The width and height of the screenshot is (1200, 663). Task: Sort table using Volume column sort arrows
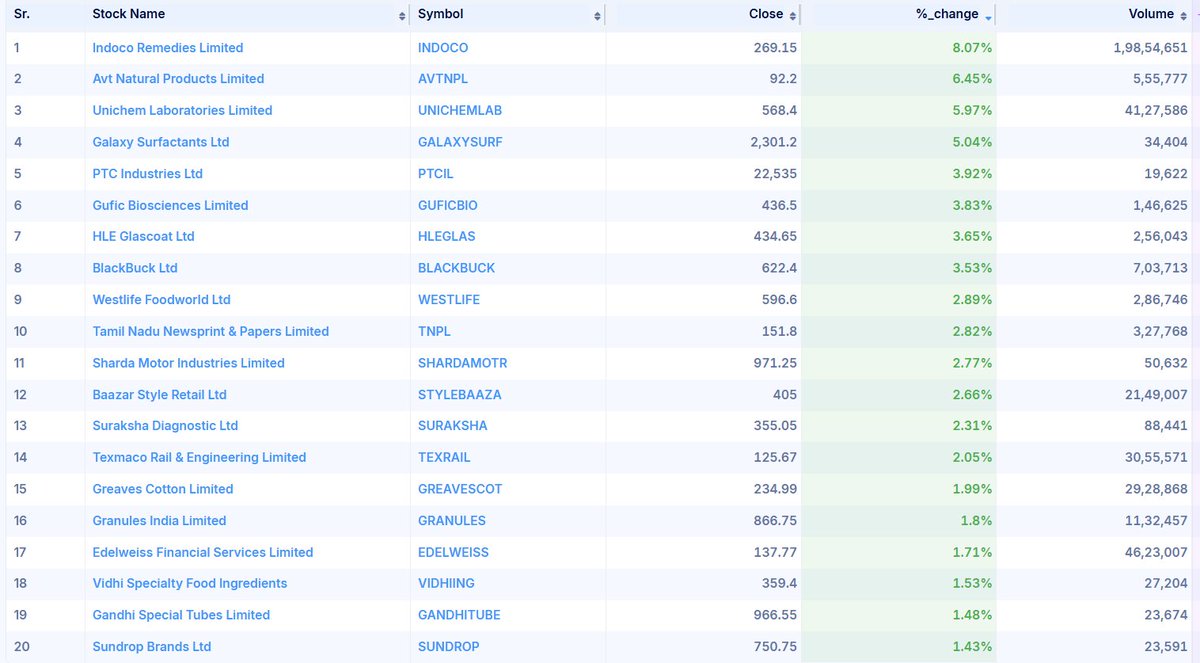(1183, 15)
